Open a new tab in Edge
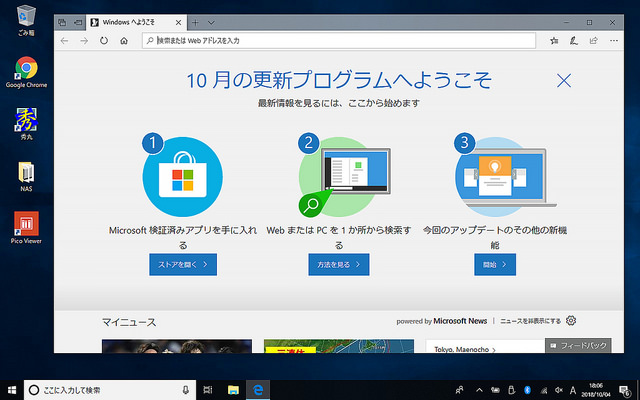 pyautogui.click(x=195, y=22)
